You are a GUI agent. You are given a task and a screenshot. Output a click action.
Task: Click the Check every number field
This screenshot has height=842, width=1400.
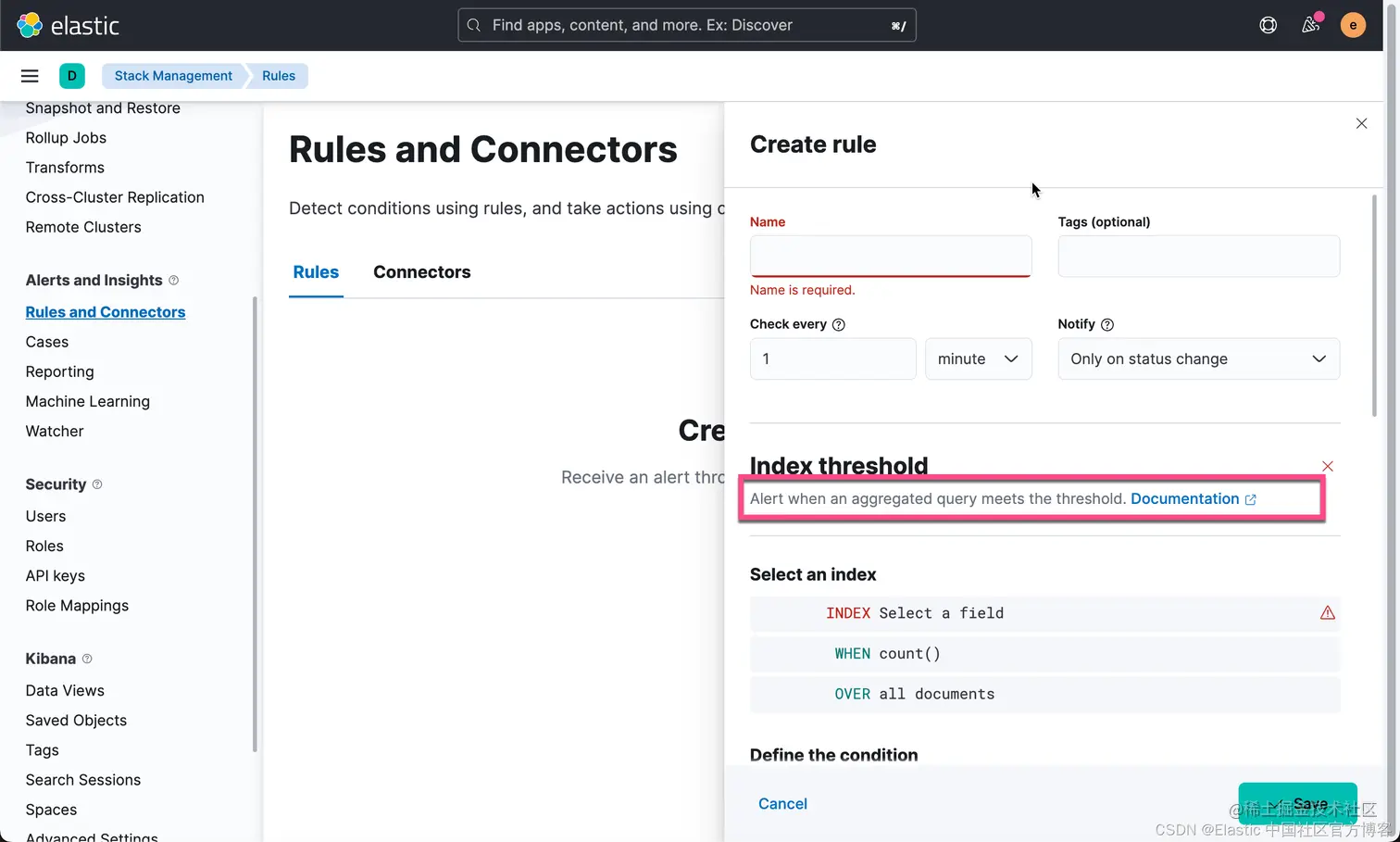click(833, 358)
